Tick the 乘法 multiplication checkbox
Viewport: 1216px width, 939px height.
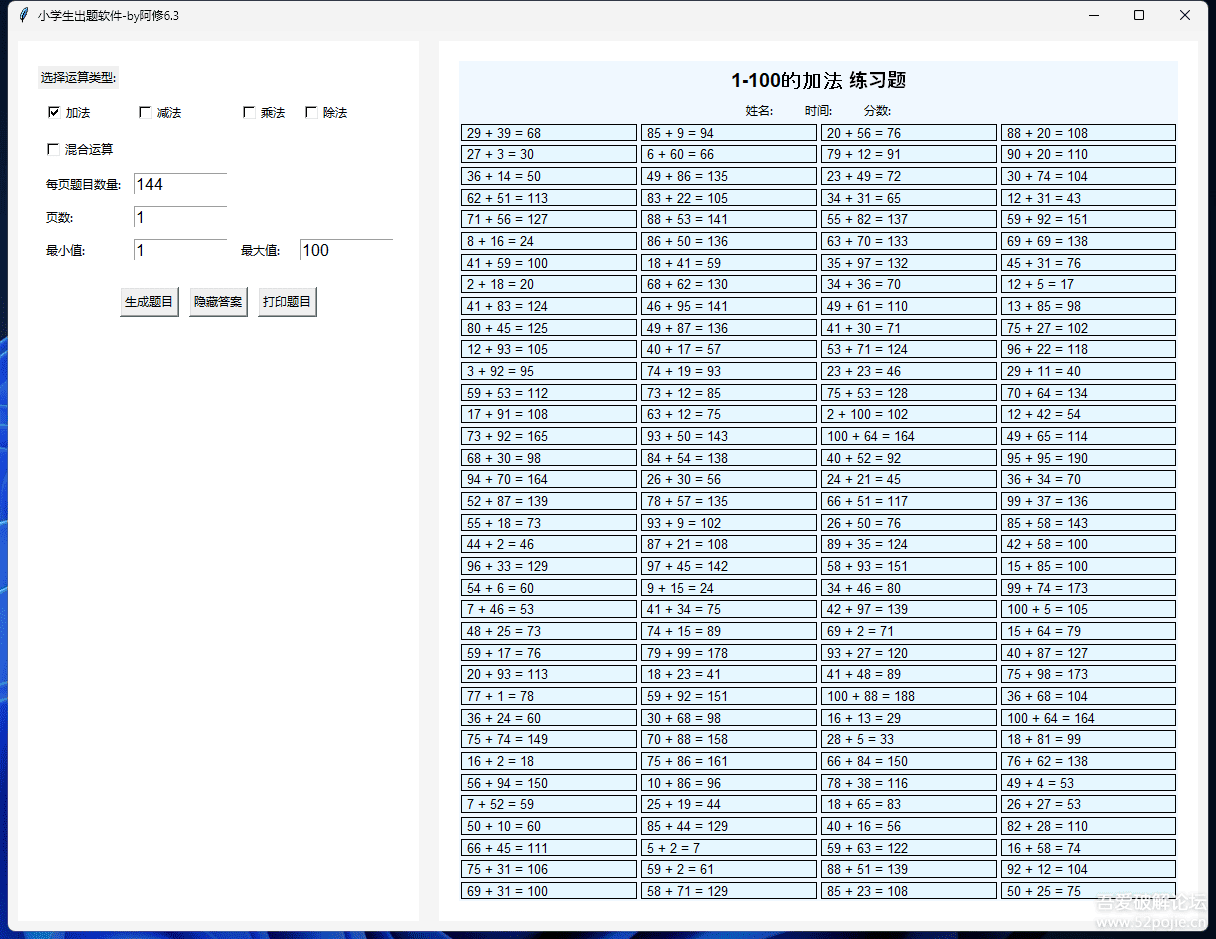pos(249,113)
